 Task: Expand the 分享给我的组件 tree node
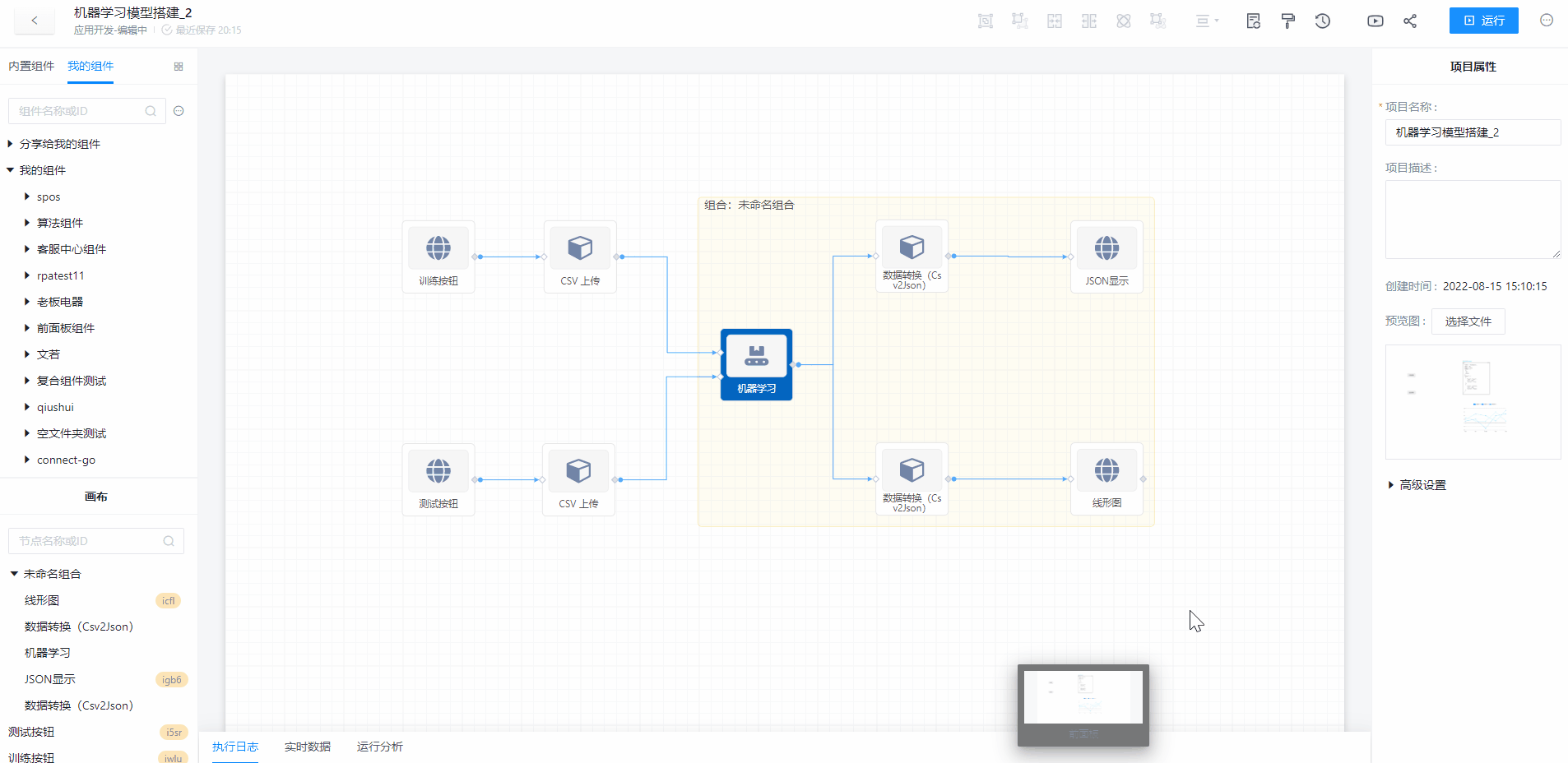(10, 144)
